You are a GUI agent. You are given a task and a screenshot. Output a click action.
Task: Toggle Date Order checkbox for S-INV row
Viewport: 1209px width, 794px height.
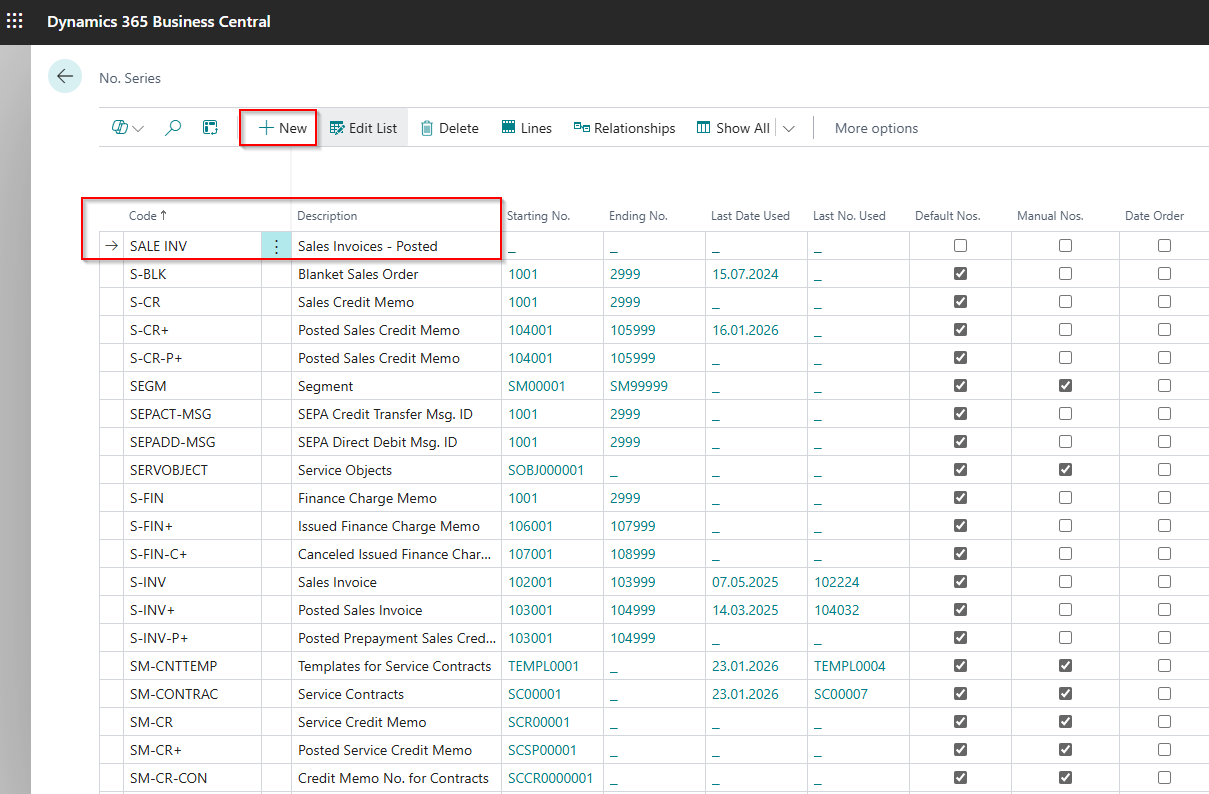click(1164, 582)
